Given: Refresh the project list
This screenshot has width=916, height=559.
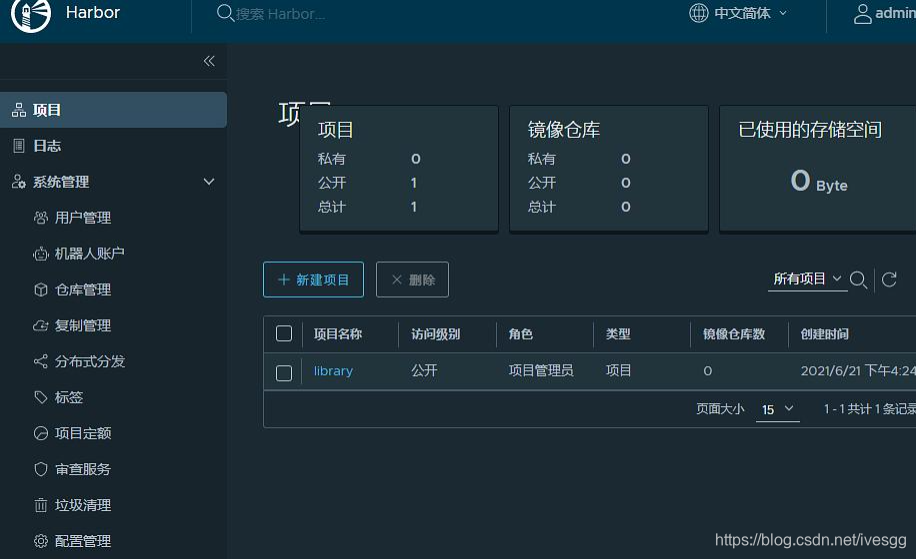Looking at the screenshot, I should [x=889, y=280].
